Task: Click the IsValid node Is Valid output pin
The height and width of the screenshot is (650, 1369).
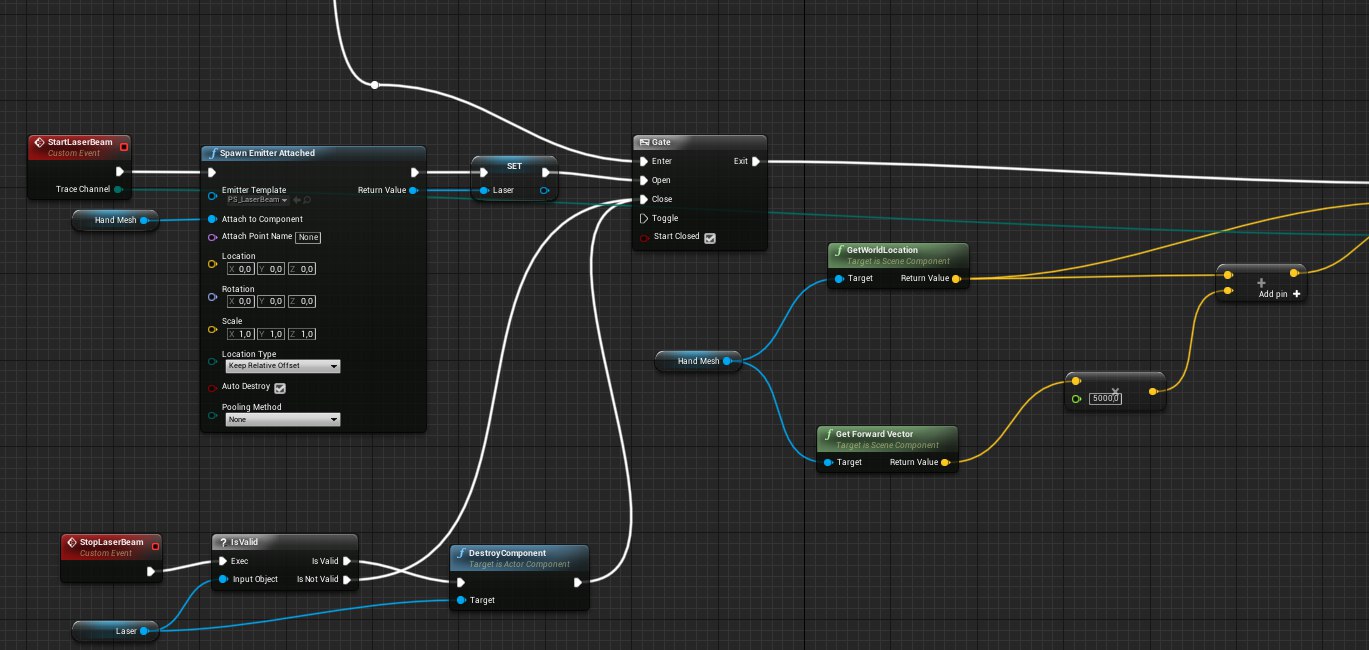Action: click(346, 561)
